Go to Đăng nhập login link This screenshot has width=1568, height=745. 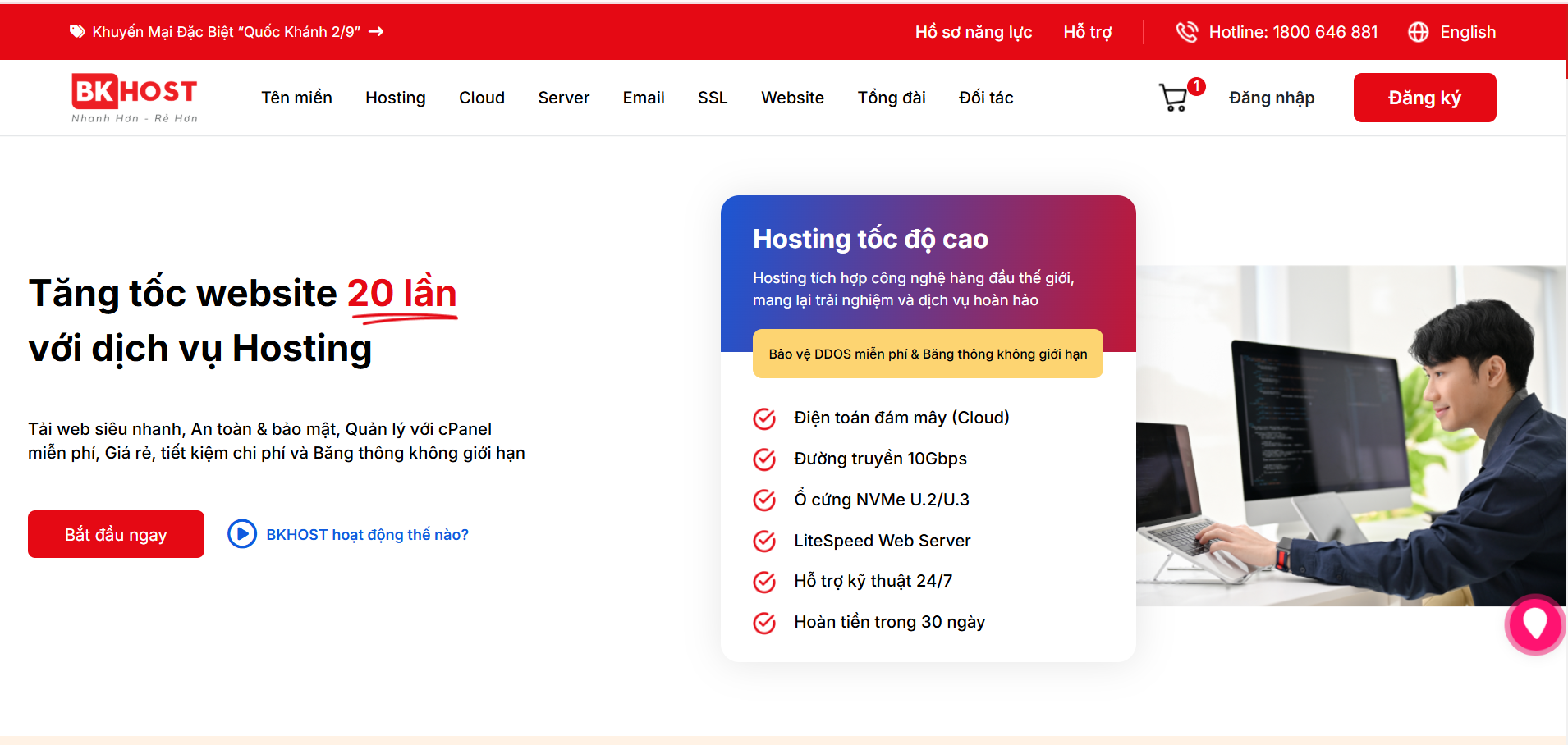pos(1271,98)
